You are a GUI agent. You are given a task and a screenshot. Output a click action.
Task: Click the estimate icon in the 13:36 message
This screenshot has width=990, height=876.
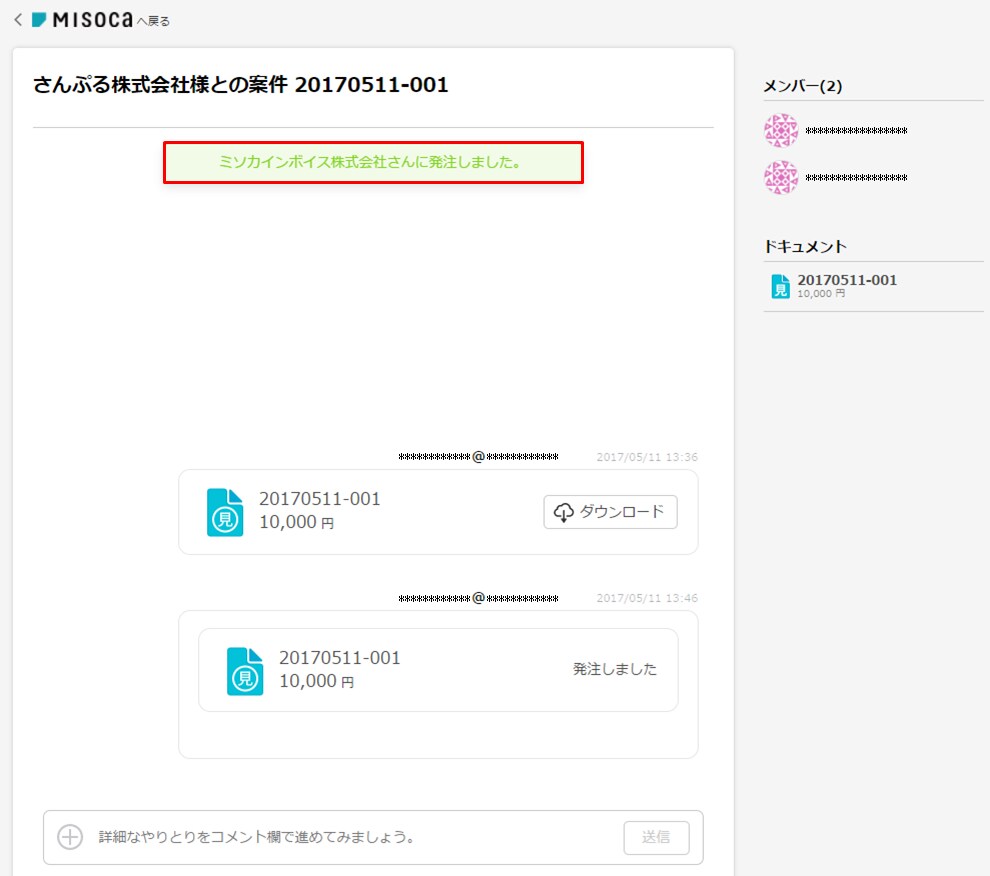pos(225,512)
